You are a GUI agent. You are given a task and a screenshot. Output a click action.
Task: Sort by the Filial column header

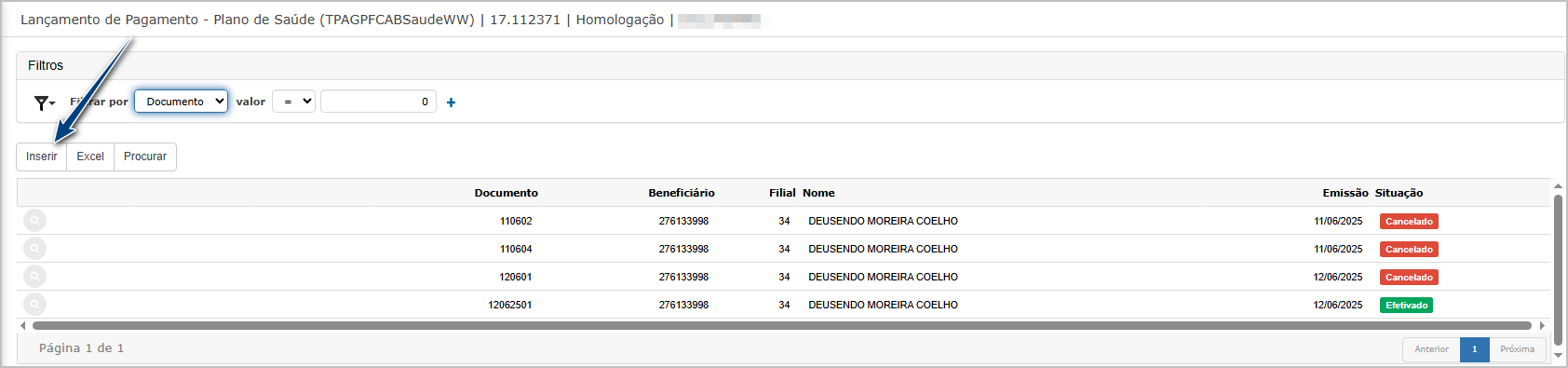coord(782,193)
